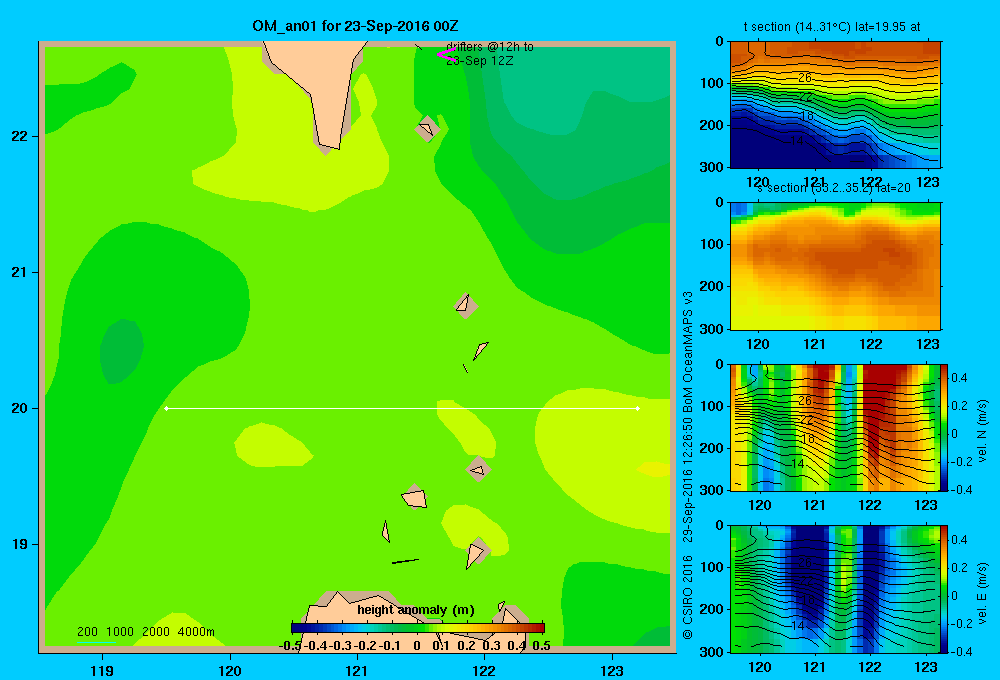Click the 'OM_an01 for 23-Sep-2016 00Z' title
The height and width of the screenshot is (680, 1000).
355,26
